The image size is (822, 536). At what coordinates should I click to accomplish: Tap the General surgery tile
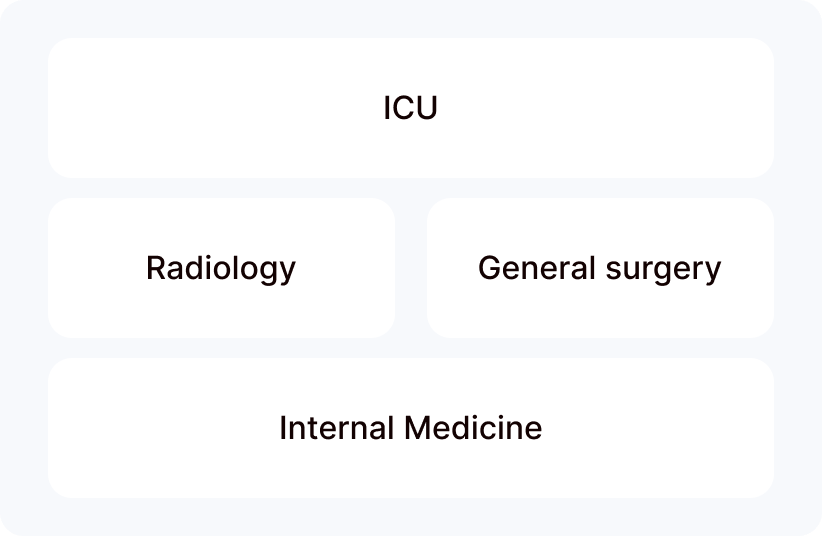click(x=600, y=268)
